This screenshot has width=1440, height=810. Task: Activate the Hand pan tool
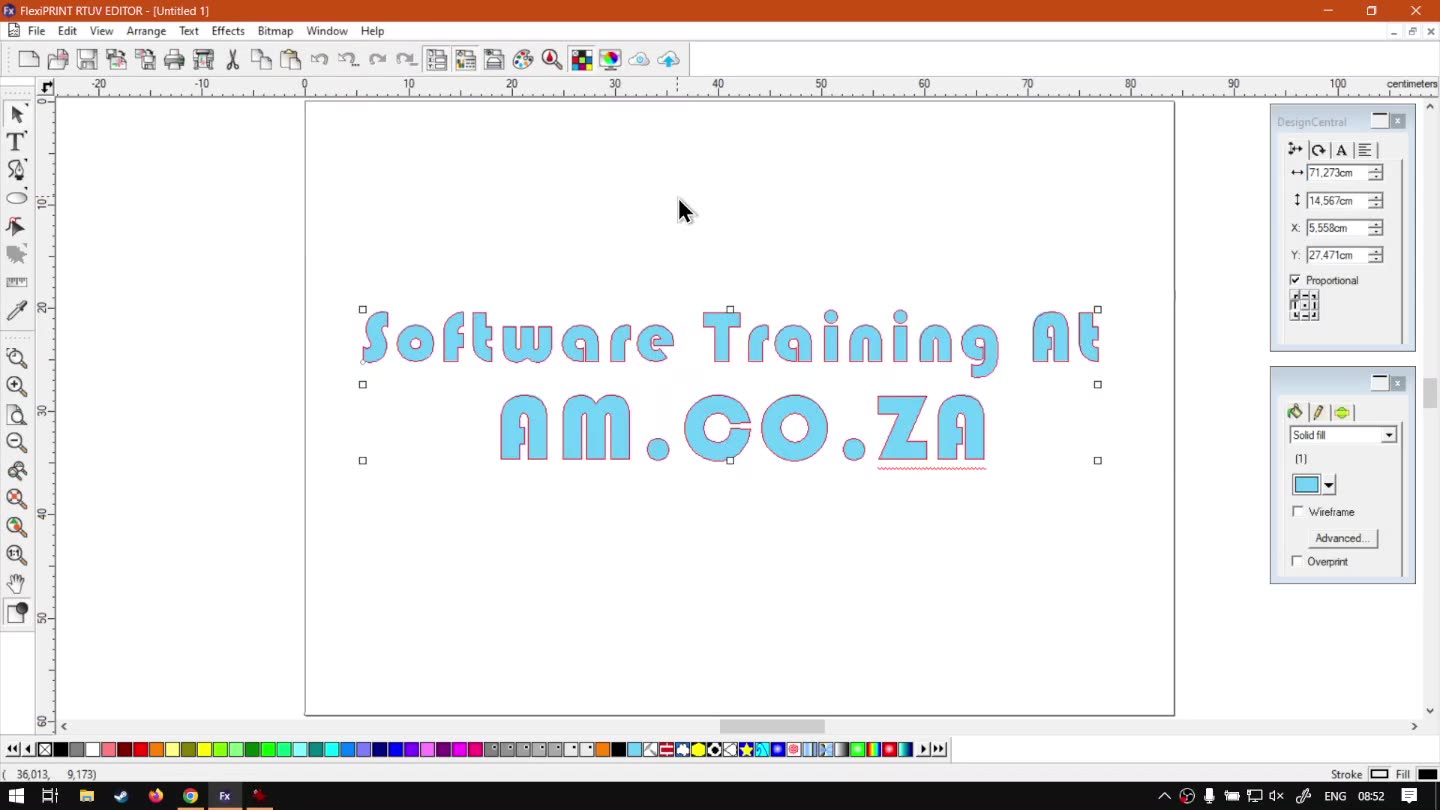tap(16, 583)
